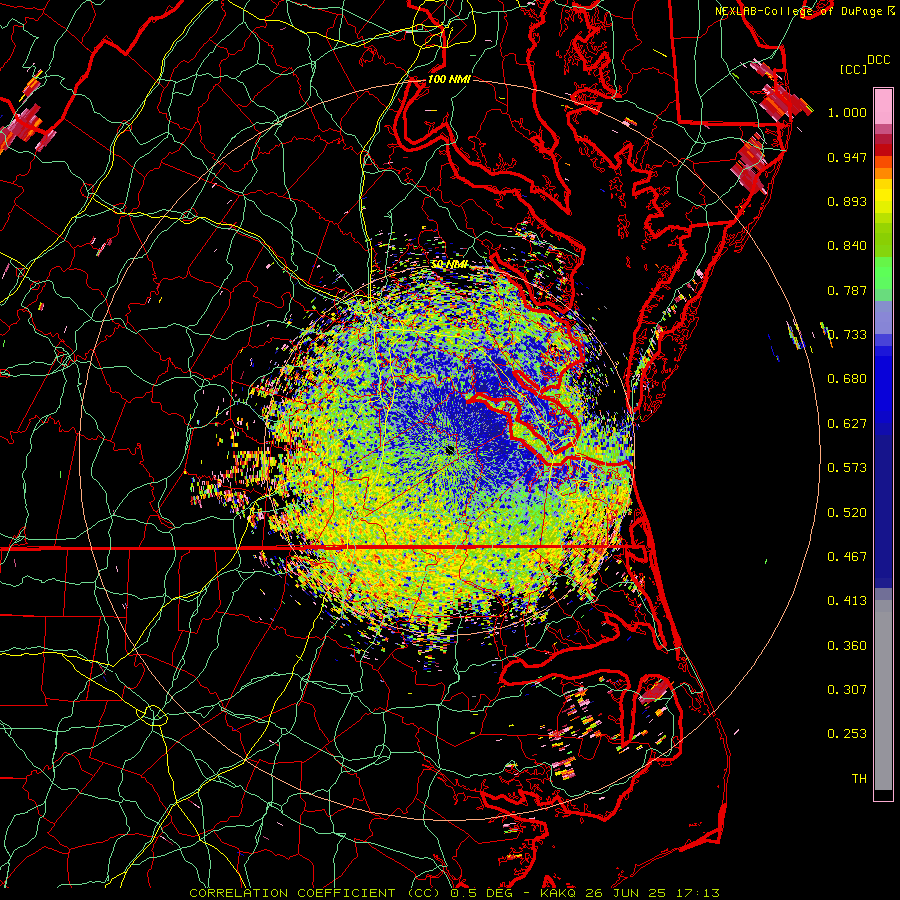Pick the gray segment of the color bar
The image size is (900, 900).
[x=883, y=695]
